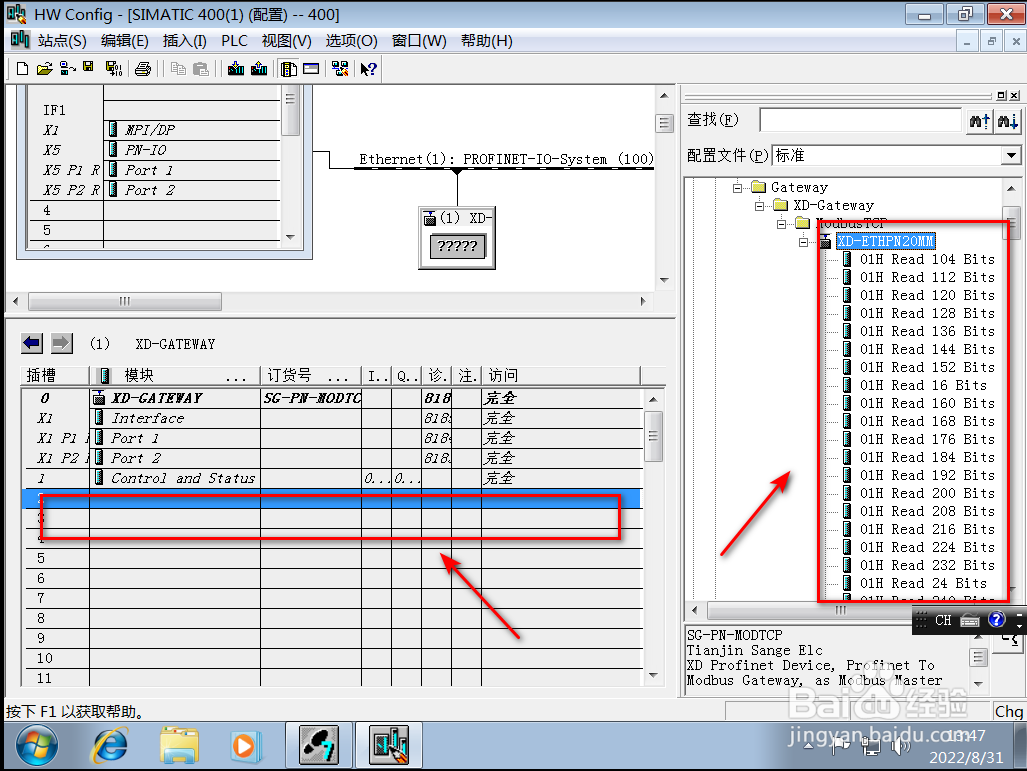Open Windows Media Player from taskbar
This screenshot has width=1027, height=771.
[x=246, y=746]
